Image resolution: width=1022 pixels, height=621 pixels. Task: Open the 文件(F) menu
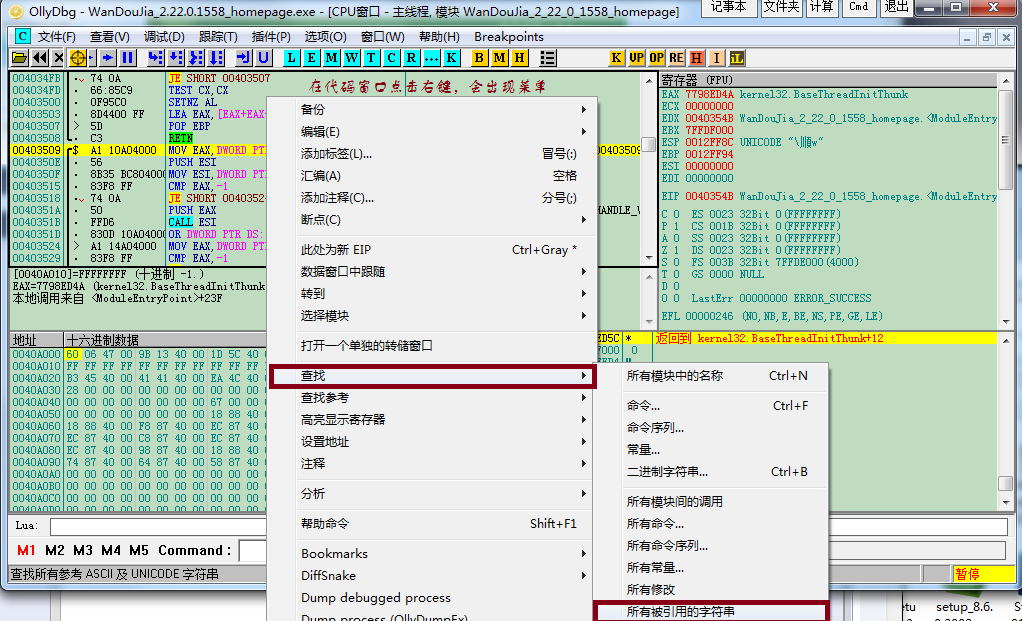pyautogui.click(x=56, y=37)
